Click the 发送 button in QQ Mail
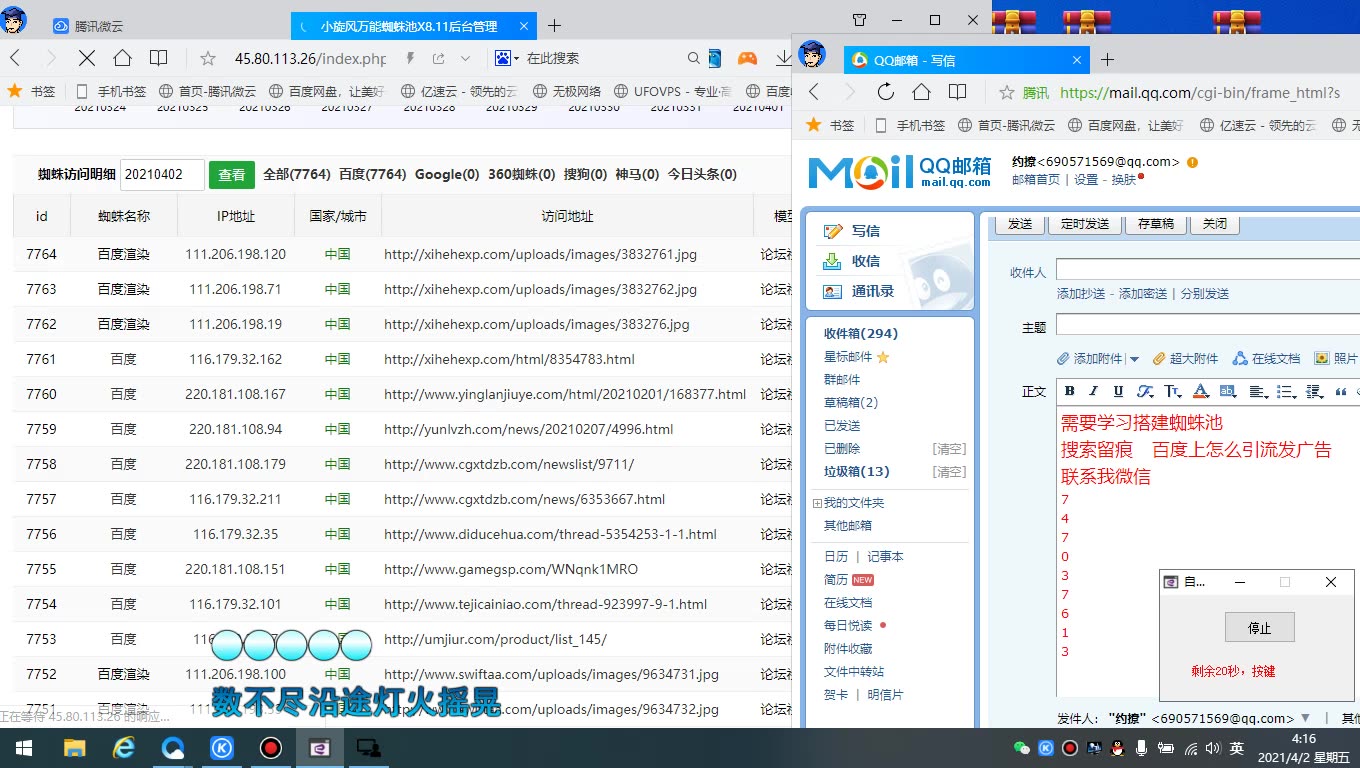This screenshot has width=1360, height=768. coord(1020,224)
